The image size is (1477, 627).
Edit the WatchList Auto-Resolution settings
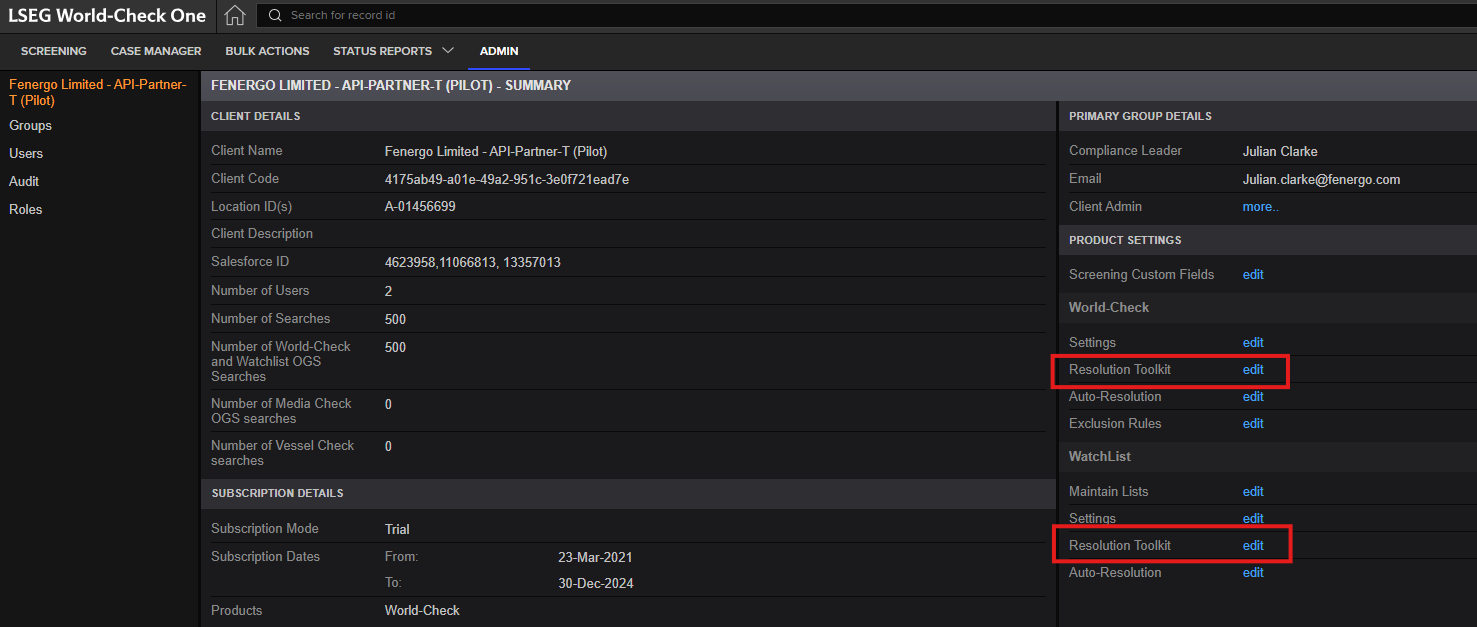pos(1253,571)
